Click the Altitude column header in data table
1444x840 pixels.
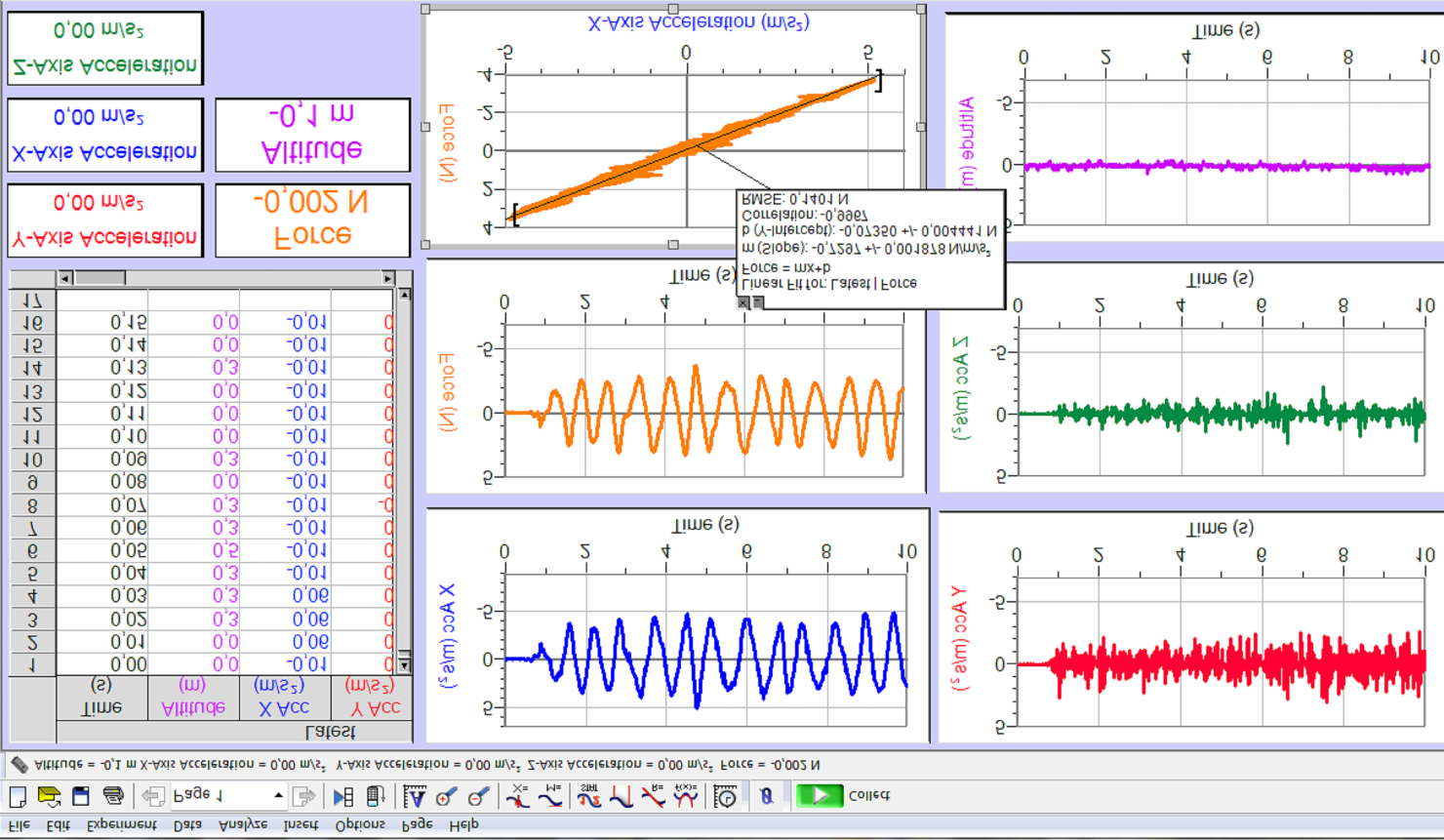pos(193,698)
